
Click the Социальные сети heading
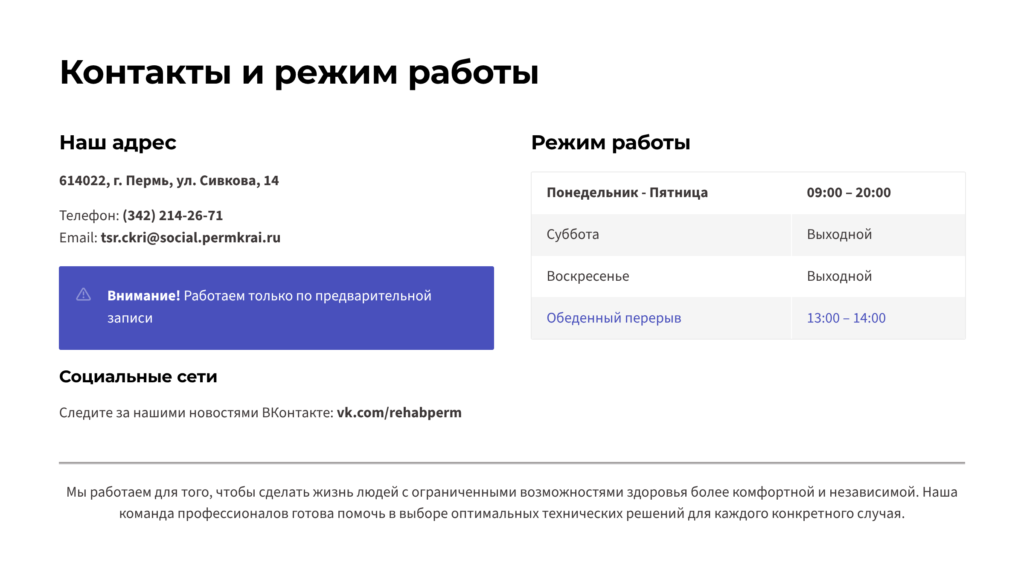pyautogui.click(x=138, y=377)
